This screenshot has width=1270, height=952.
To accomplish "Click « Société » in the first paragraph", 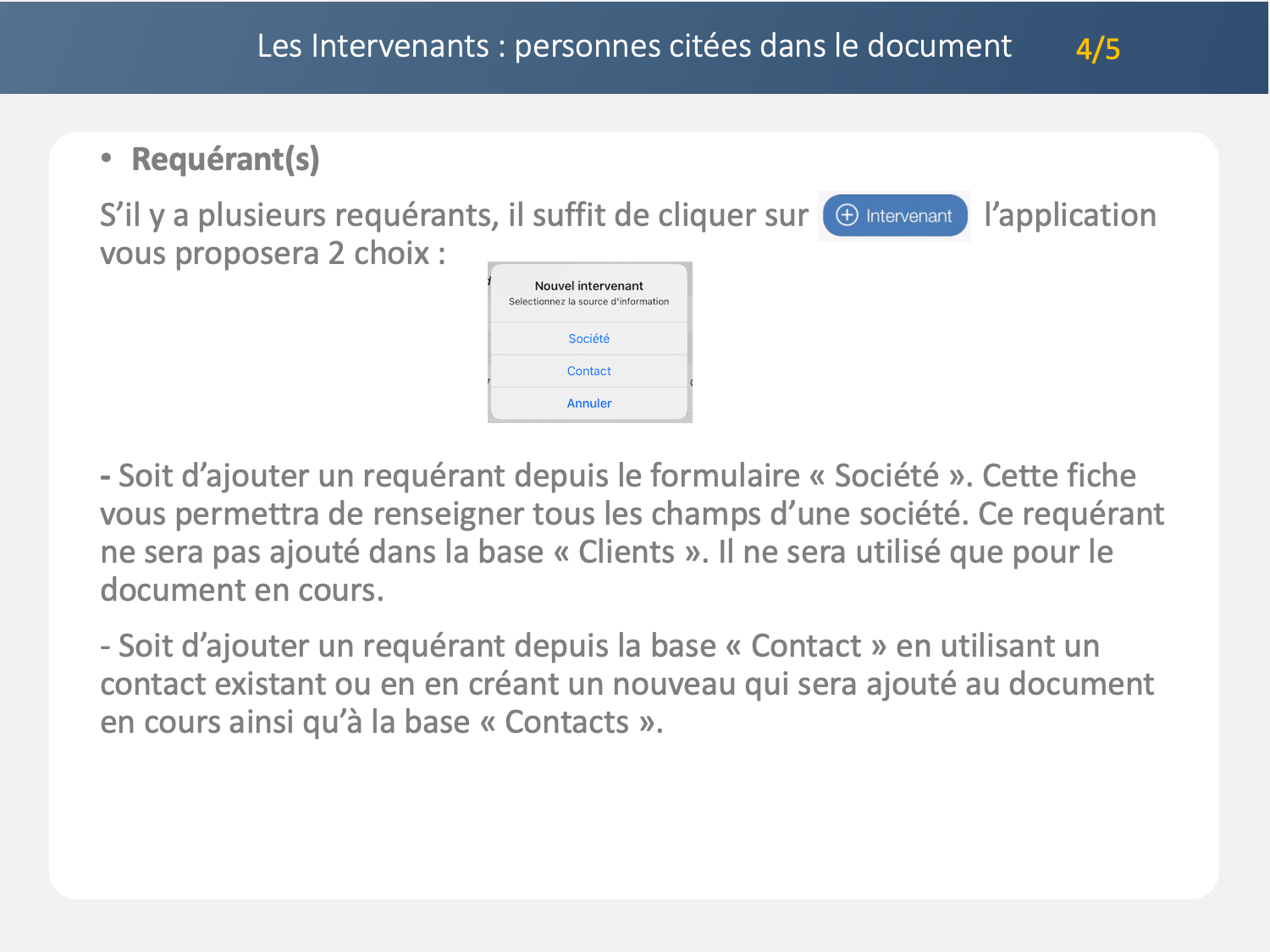I will 886,476.
